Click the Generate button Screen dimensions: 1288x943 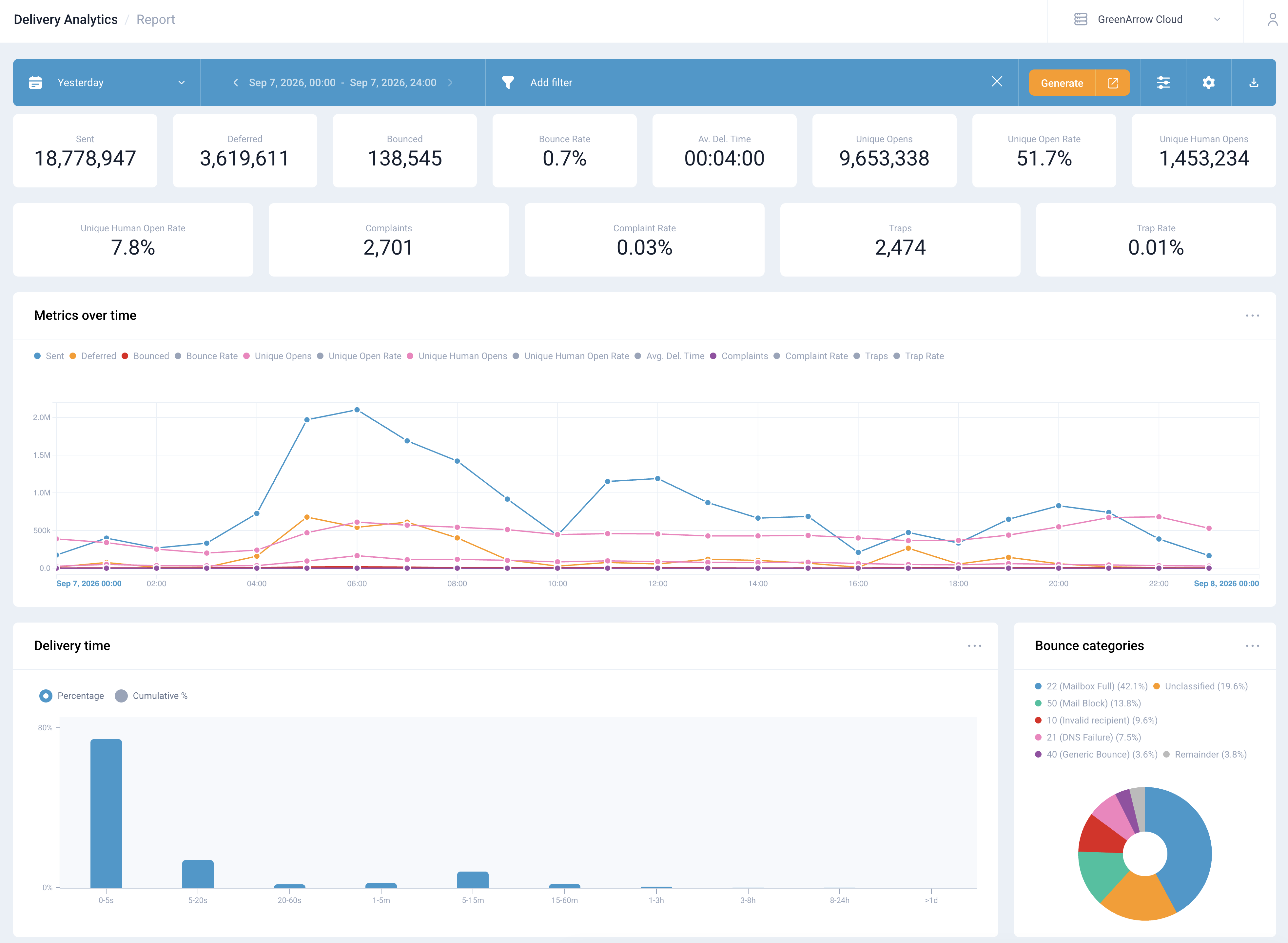tap(1062, 83)
